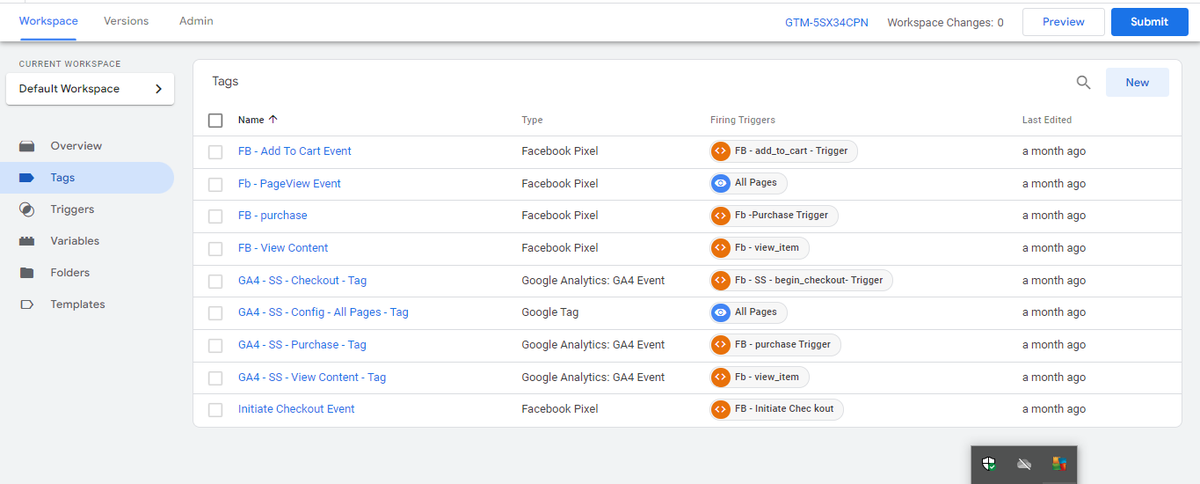
Task: Open the GA4 - SS - Config - All Pages - Tag
Action: (x=323, y=313)
